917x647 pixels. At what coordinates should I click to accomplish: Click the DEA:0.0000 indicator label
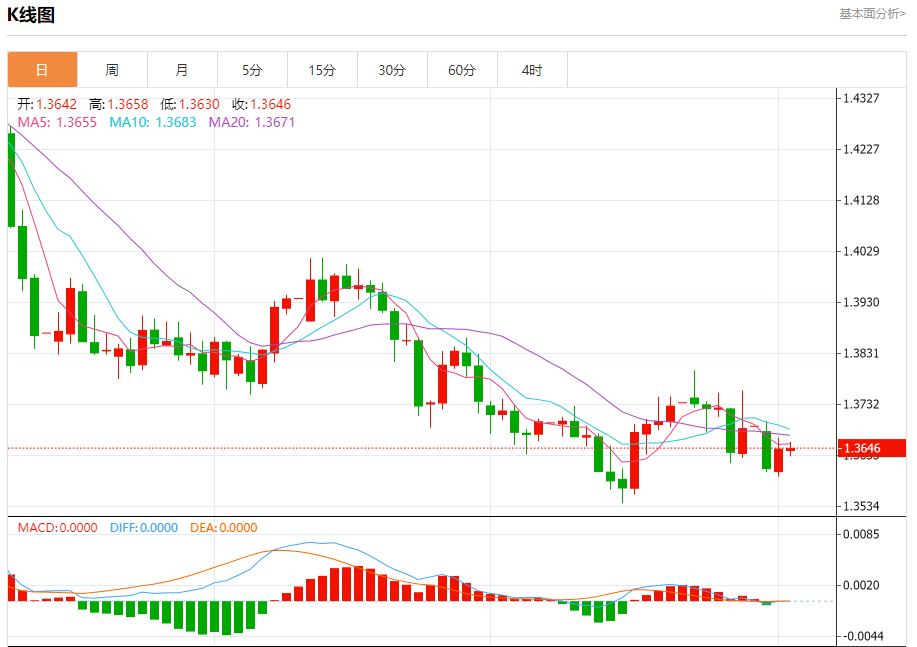click(224, 528)
